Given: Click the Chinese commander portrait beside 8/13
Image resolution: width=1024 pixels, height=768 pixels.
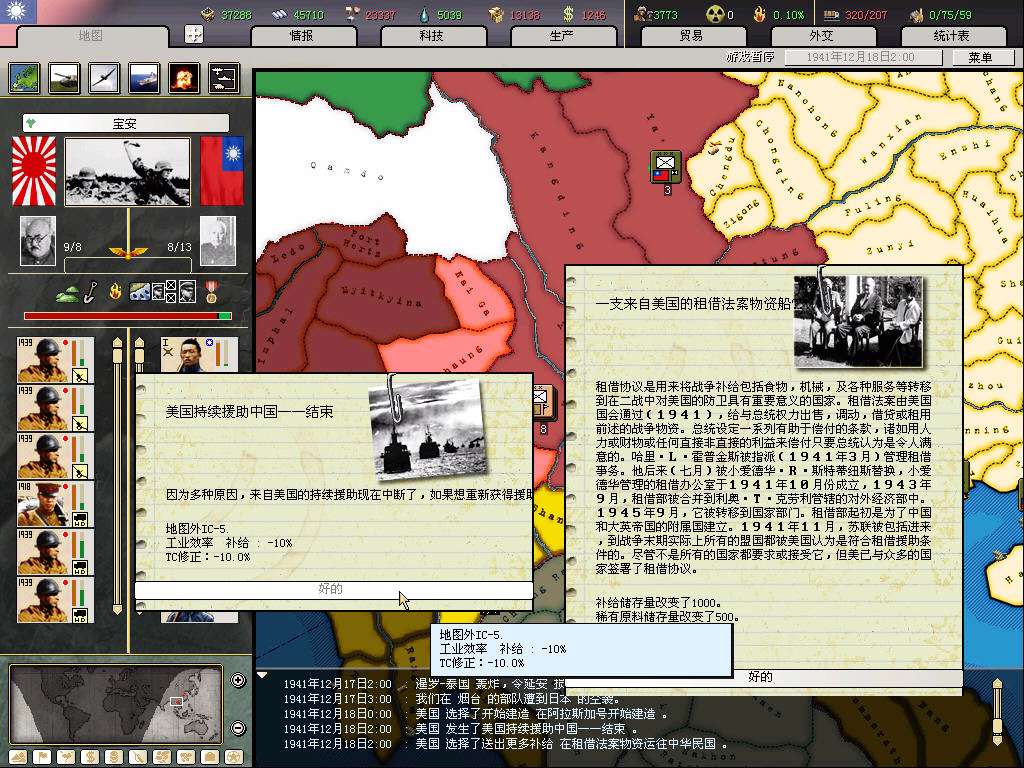Looking at the screenshot, I should [x=217, y=241].
